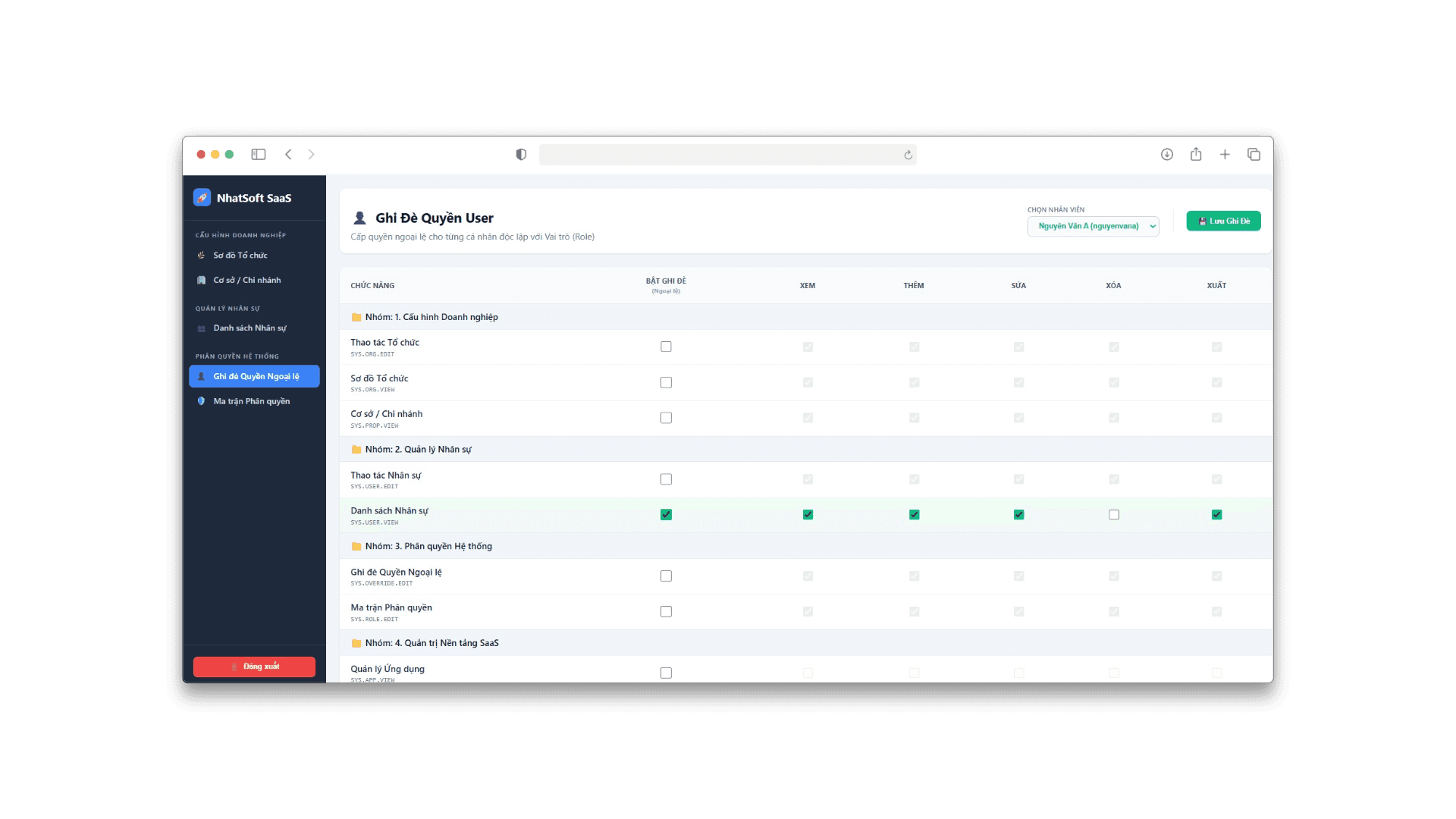
Task: Click the CHỨC NĂNG column header
Action: click(x=372, y=286)
